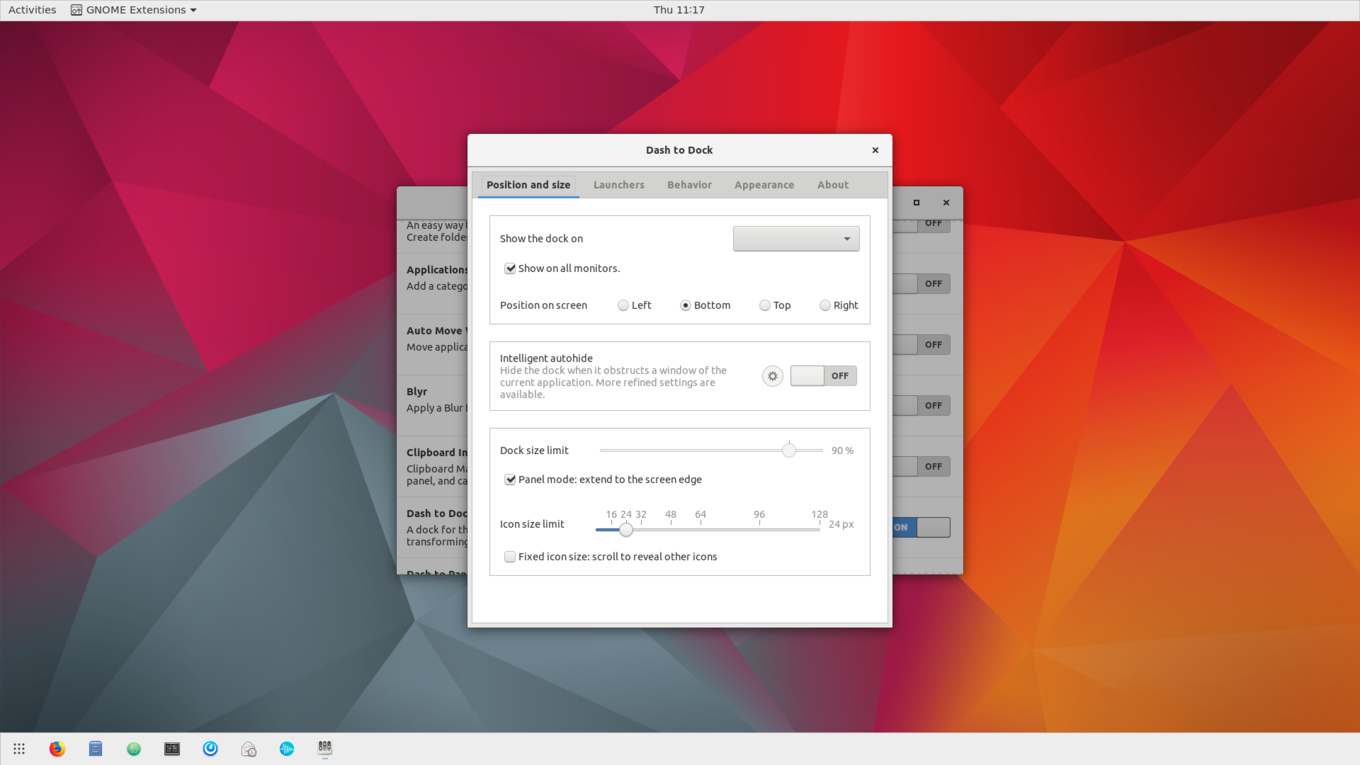The image size is (1360, 765).
Task: Maximize the background Extensions window
Action: click(916, 203)
